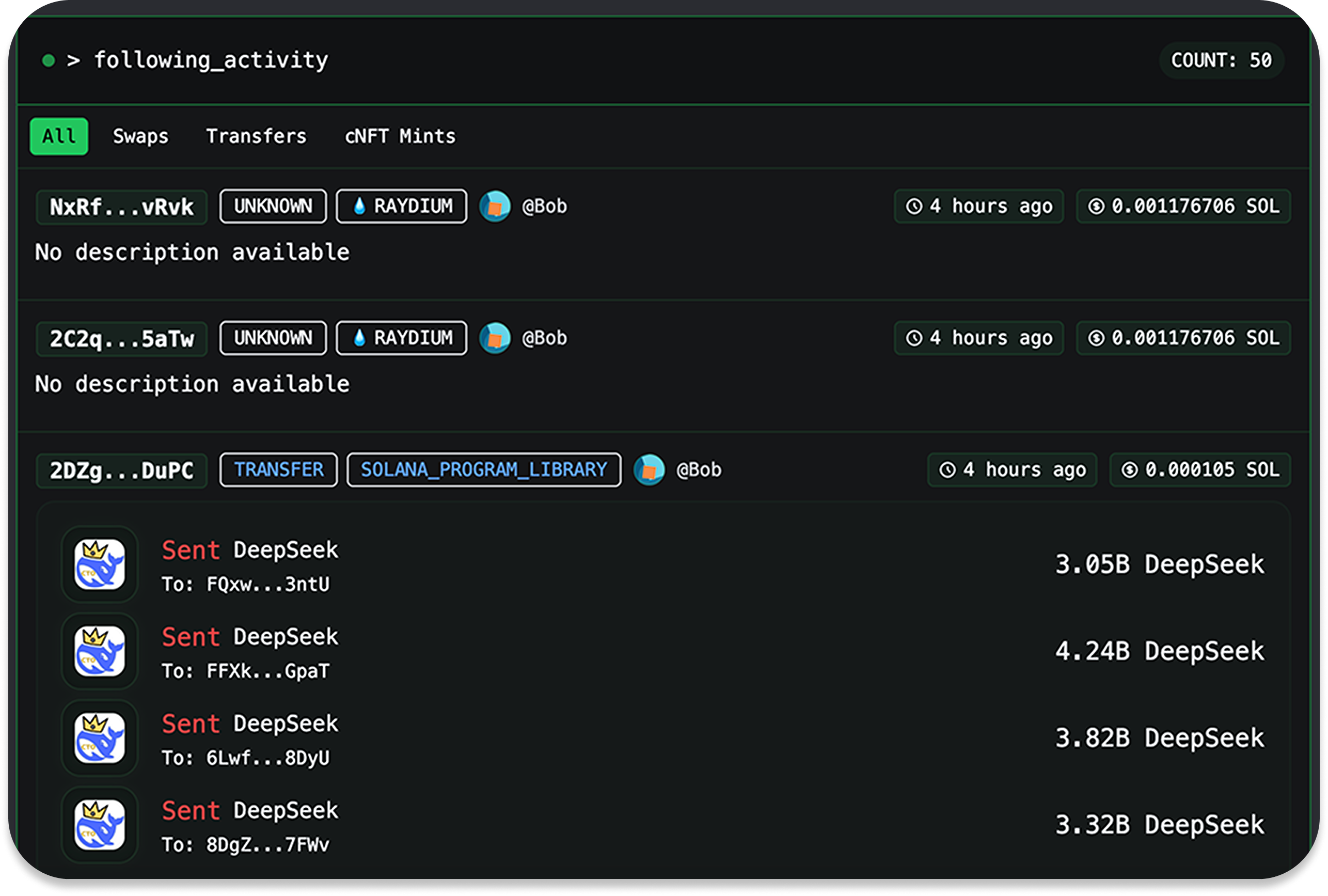Viewport: 1328px width, 896px height.
Task: Click the RAYDIUM badge on the second transaction
Action: pos(400,338)
